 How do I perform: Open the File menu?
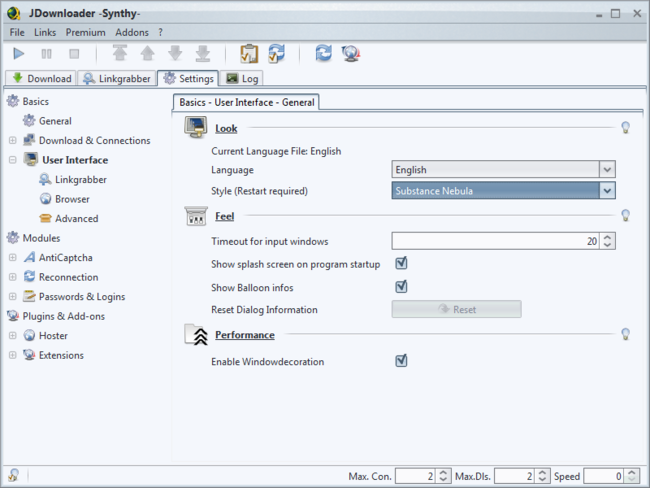pyautogui.click(x=17, y=32)
